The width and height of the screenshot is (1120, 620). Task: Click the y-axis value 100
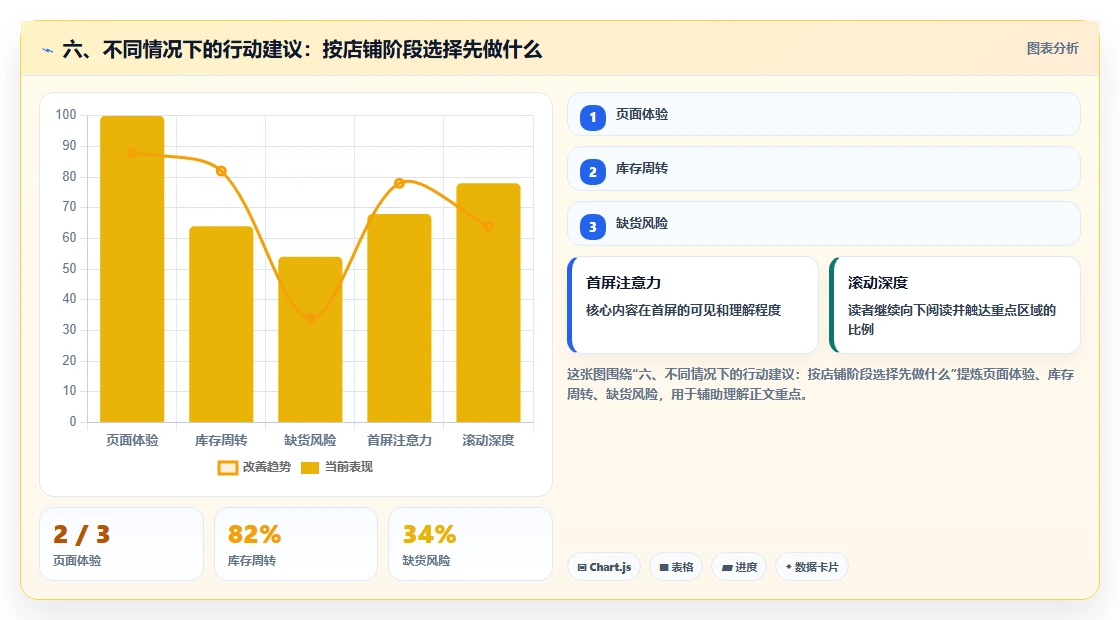click(x=66, y=115)
